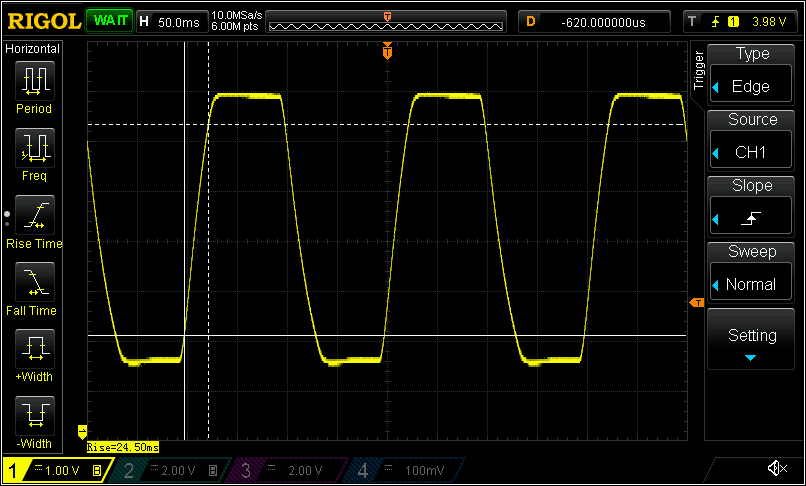Click the speaker sound icon
Viewport: 806px width, 486px height.
tap(776, 468)
